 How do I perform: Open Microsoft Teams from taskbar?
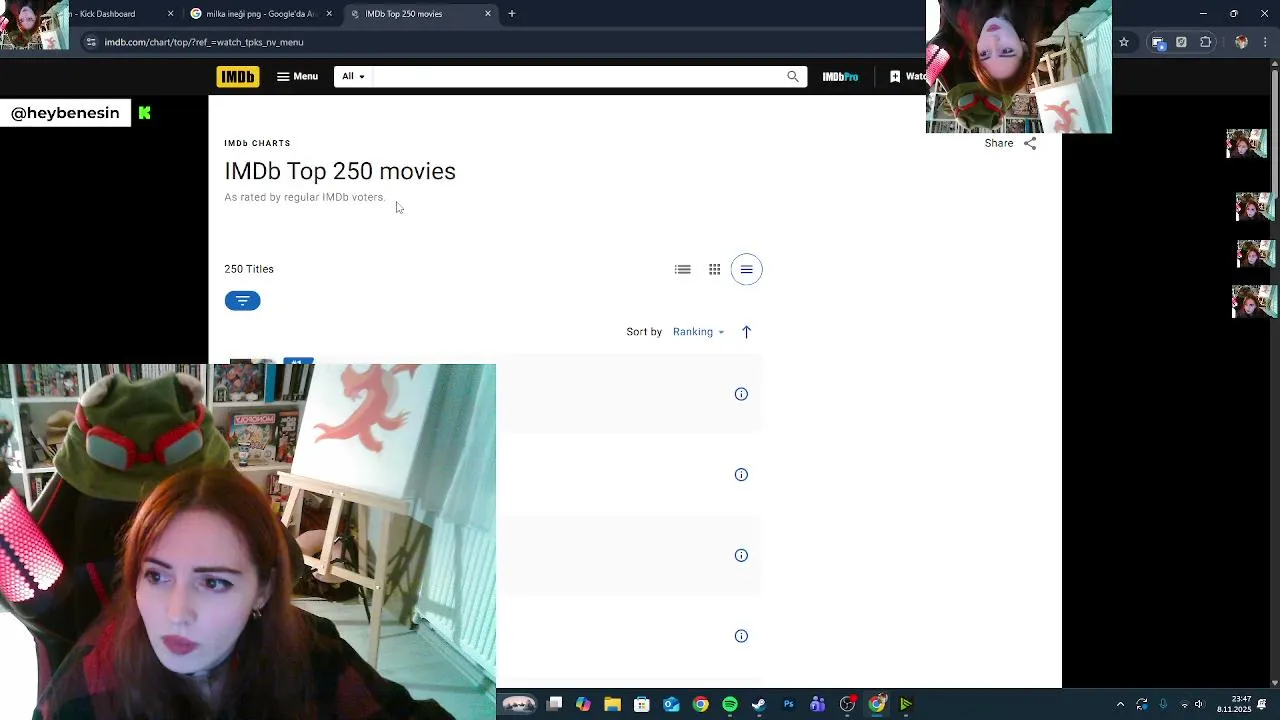click(817, 704)
